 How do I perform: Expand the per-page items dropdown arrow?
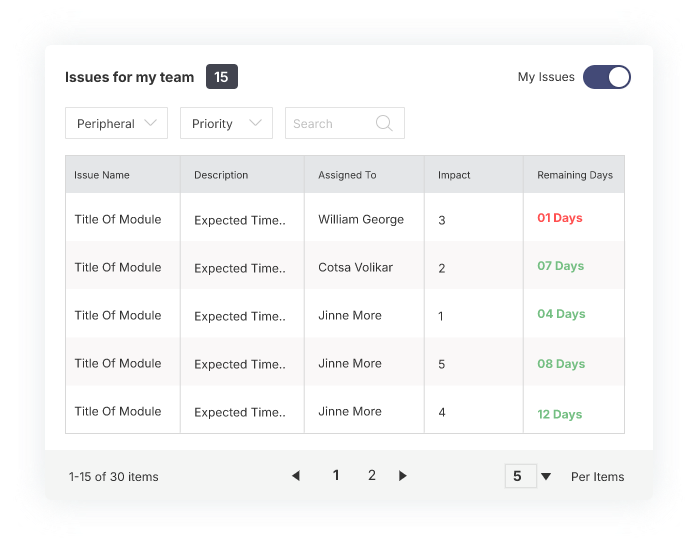tap(546, 477)
